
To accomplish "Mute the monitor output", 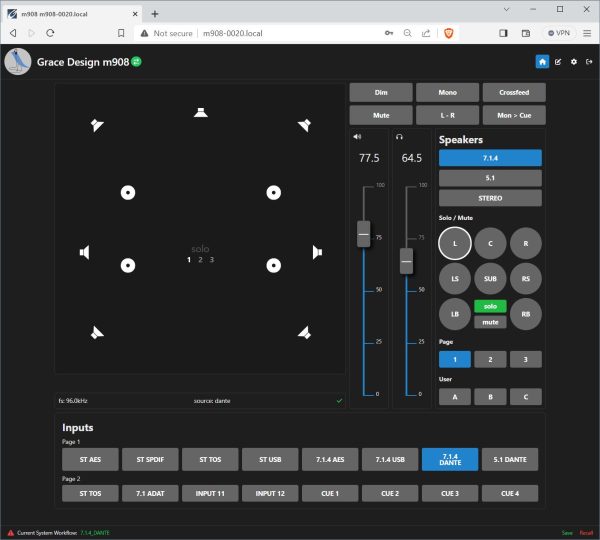I will [x=380, y=116].
